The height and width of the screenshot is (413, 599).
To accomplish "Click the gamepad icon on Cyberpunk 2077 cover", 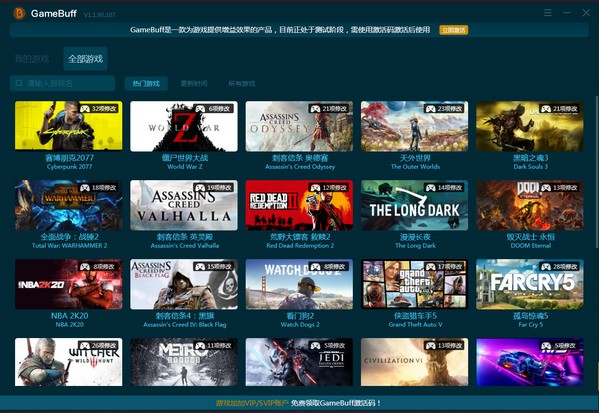I will tap(85, 109).
